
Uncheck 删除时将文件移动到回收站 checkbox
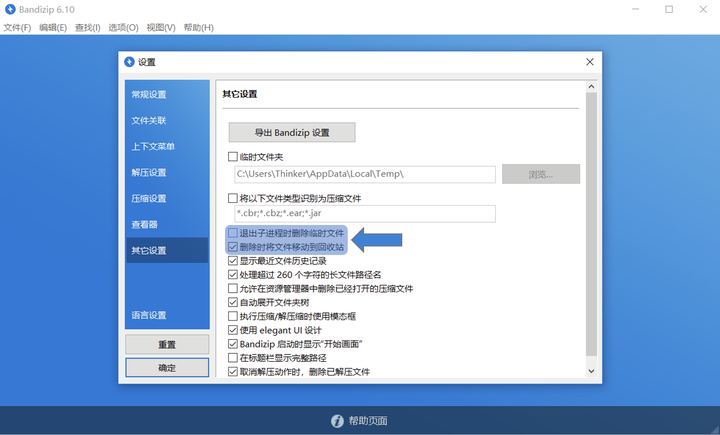pos(233,247)
